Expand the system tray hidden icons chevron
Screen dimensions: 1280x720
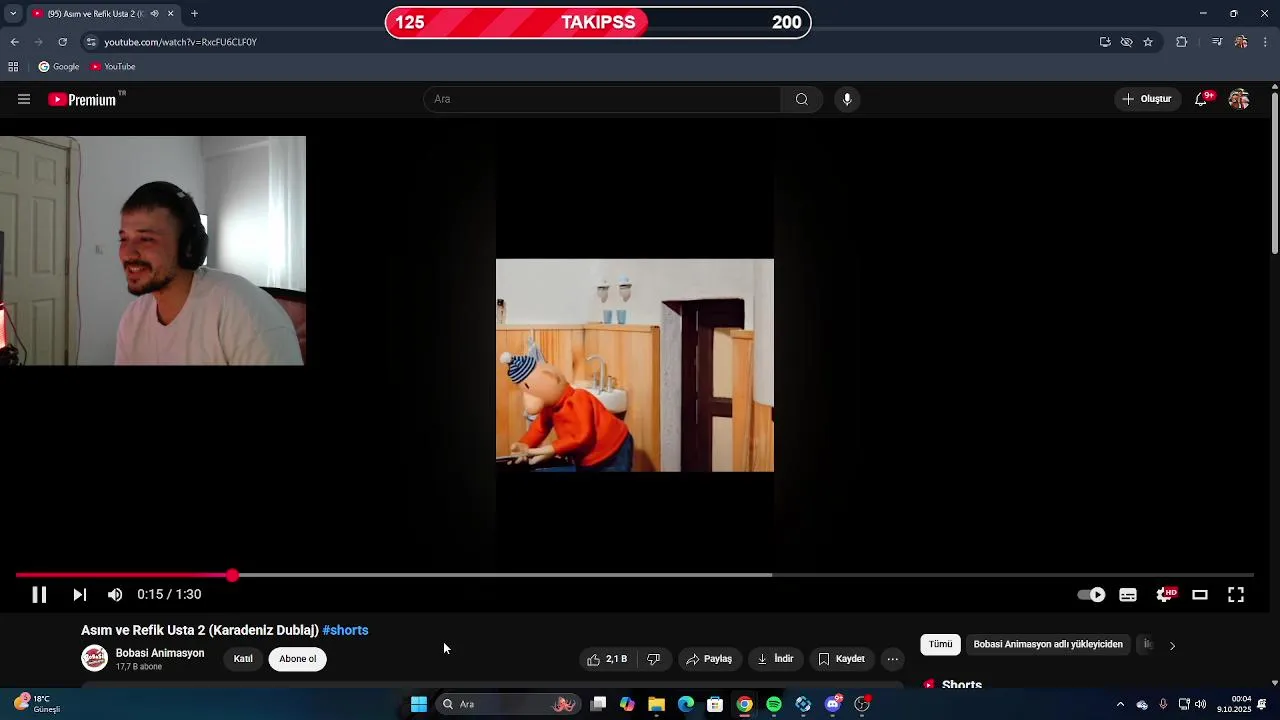coord(1120,704)
